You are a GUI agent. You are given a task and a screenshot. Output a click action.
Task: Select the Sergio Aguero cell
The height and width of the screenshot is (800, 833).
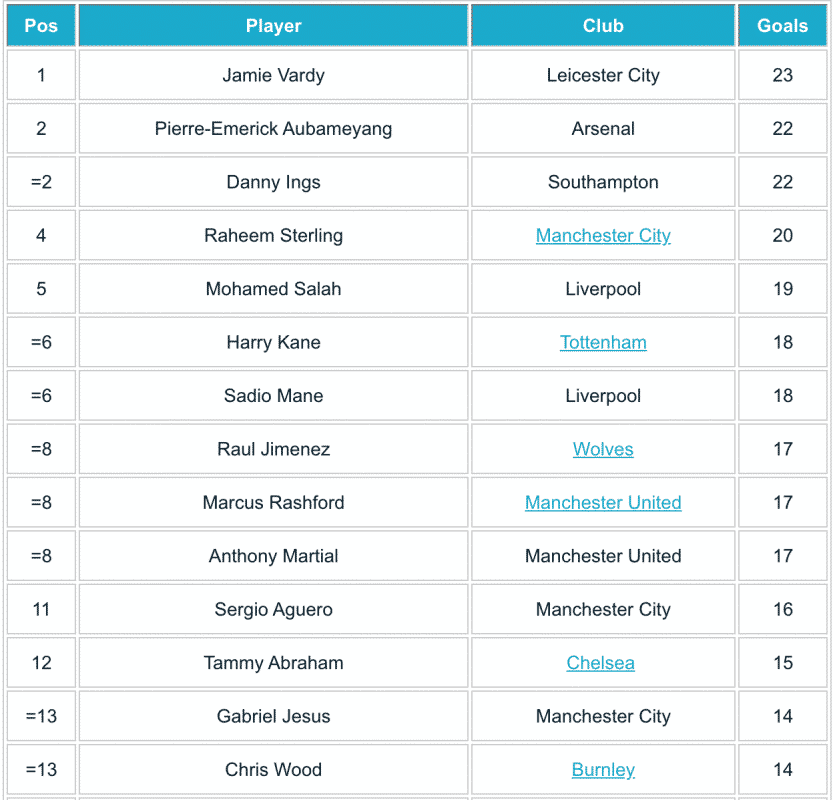click(273, 610)
